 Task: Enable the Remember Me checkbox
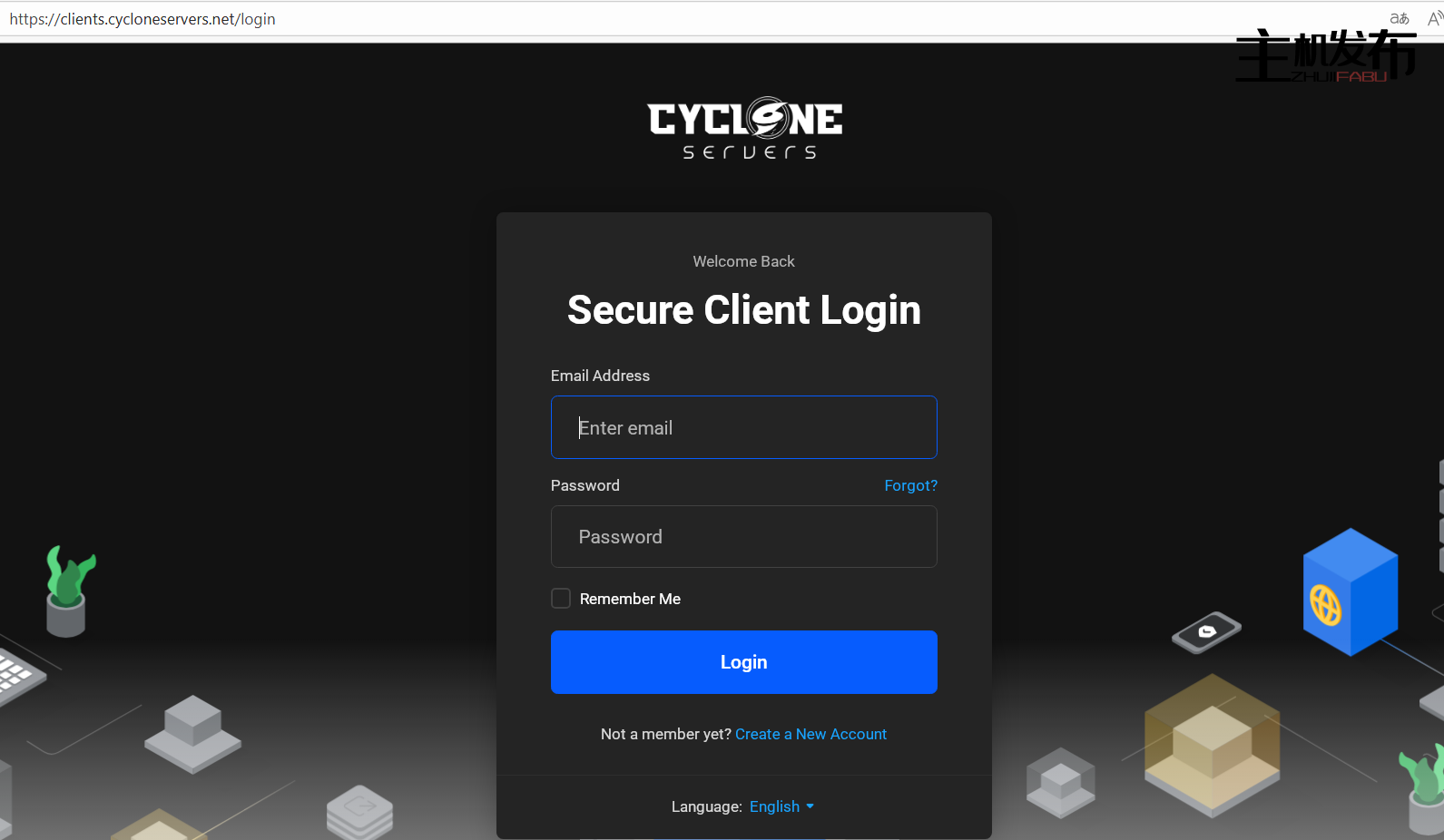coord(561,599)
